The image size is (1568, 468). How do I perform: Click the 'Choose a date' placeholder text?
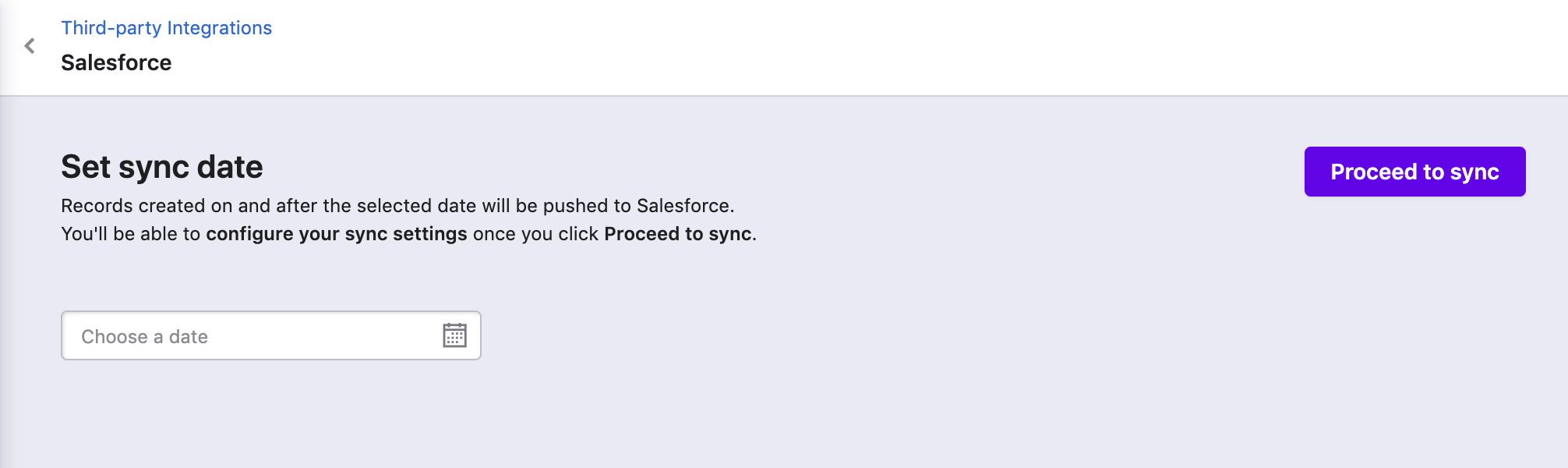click(x=144, y=337)
